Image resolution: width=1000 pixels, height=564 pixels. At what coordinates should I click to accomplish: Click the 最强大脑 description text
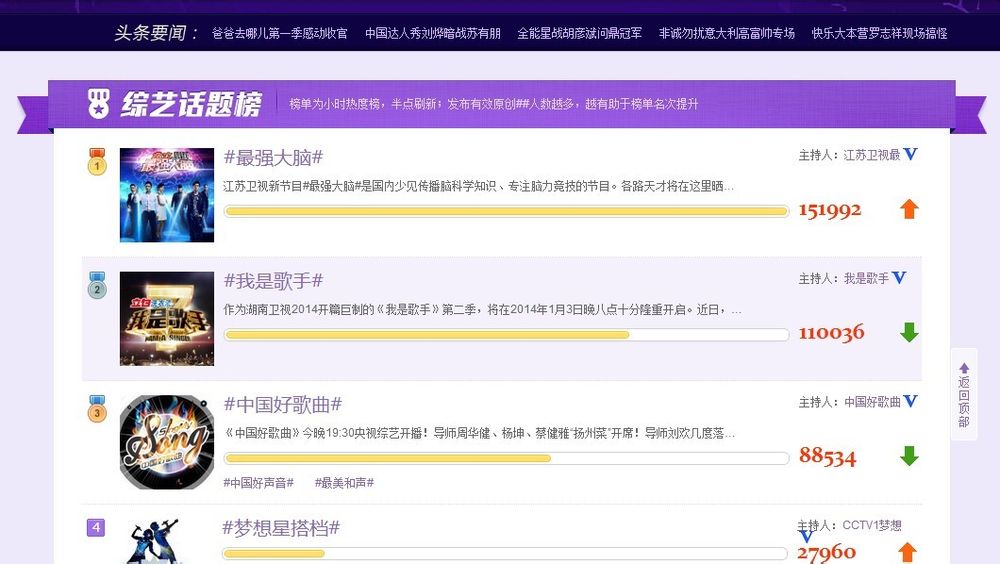point(478,186)
